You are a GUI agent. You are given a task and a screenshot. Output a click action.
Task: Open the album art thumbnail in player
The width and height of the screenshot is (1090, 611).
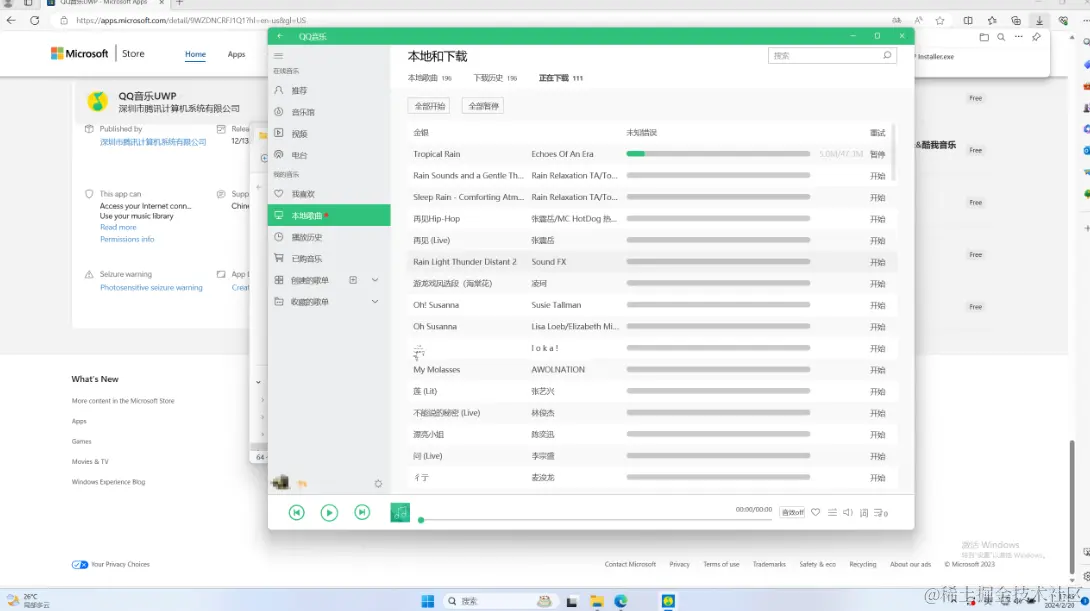tap(400, 512)
